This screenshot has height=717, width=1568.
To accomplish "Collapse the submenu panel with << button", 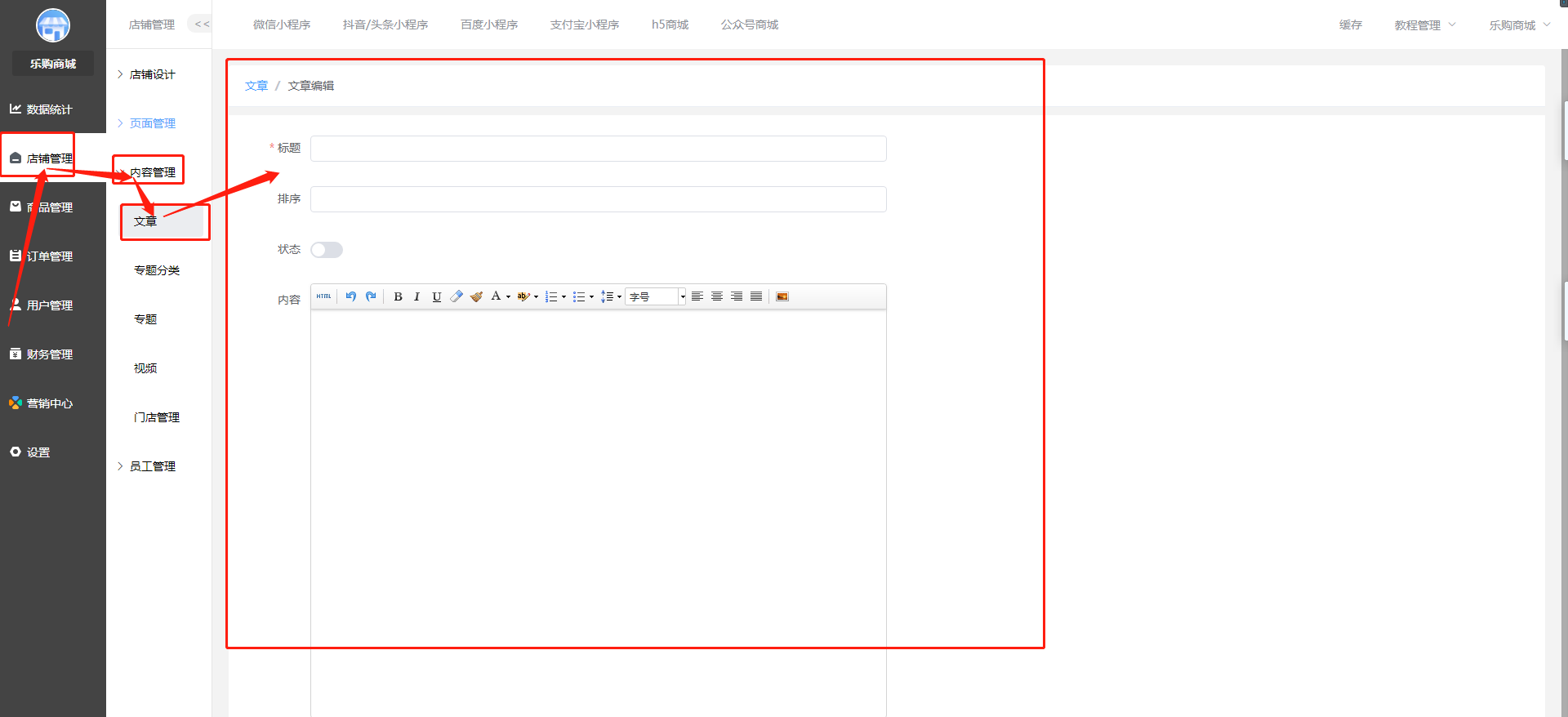I will (202, 24).
